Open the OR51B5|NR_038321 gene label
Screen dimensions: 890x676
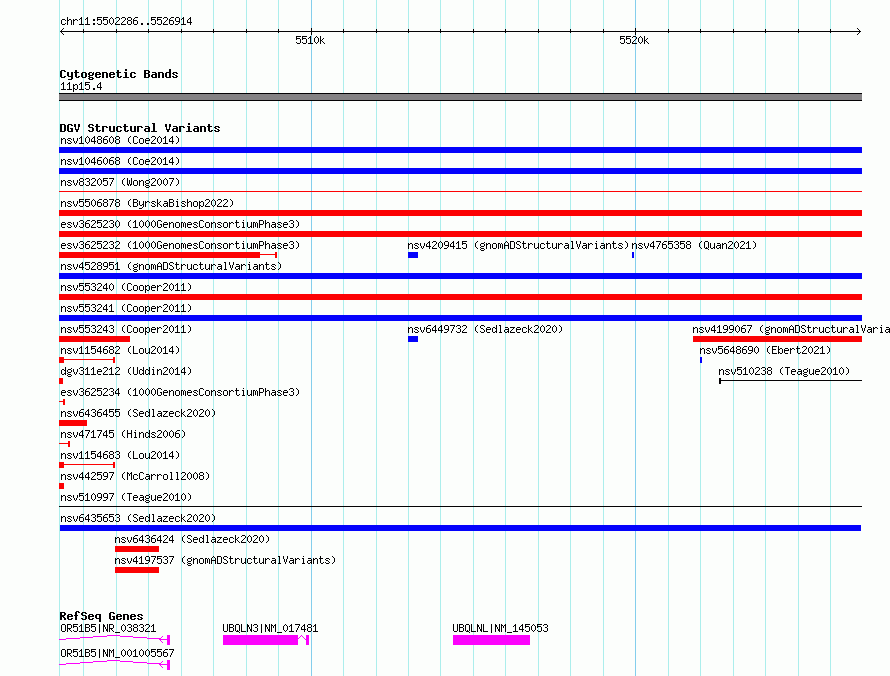tap(108, 628)
